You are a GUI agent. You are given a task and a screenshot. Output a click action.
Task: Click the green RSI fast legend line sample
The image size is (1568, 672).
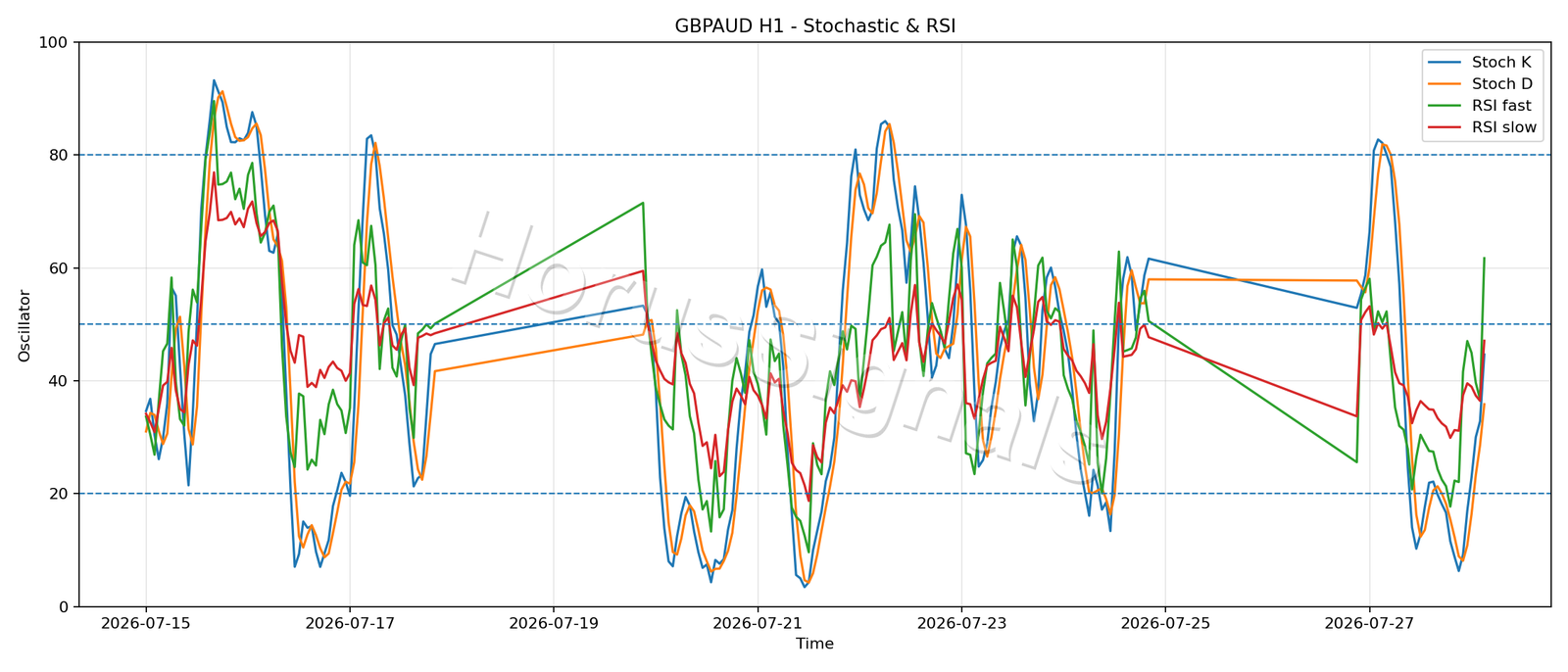pos(1446,106)
